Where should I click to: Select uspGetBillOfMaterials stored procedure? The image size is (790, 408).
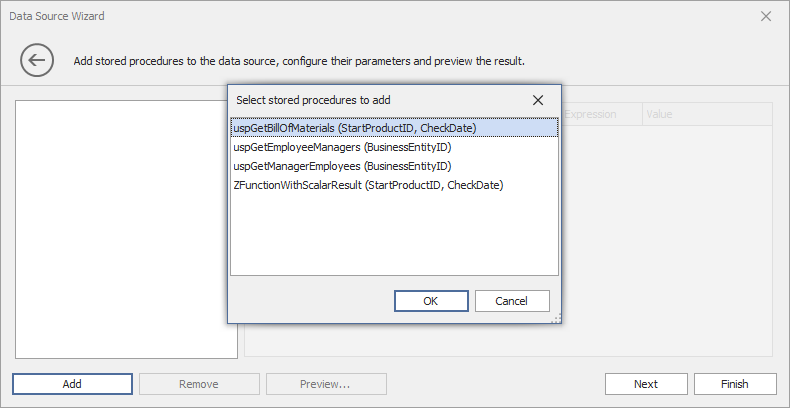(x=394, y=128)
